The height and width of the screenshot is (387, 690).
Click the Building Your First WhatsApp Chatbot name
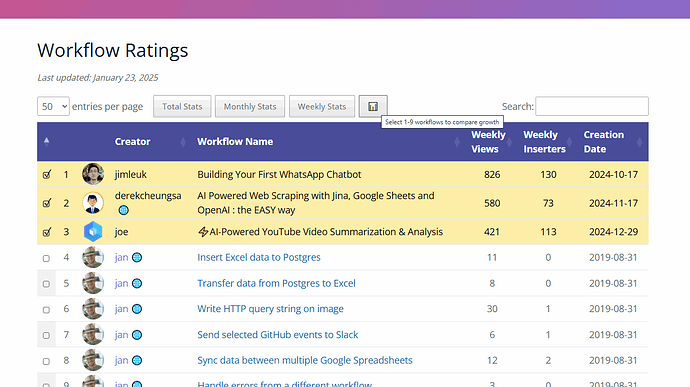click(x=279, y=174)
